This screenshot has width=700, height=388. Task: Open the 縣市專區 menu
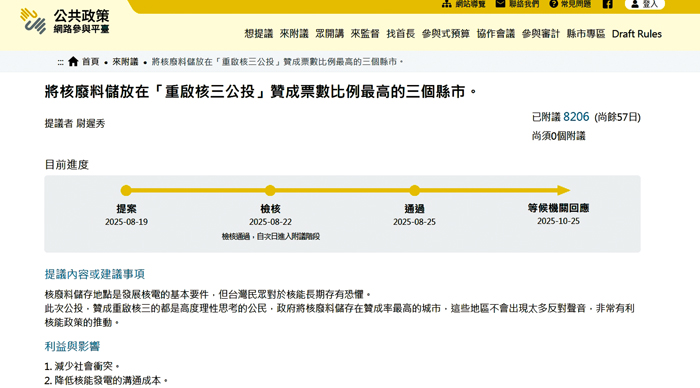[586, 34]
